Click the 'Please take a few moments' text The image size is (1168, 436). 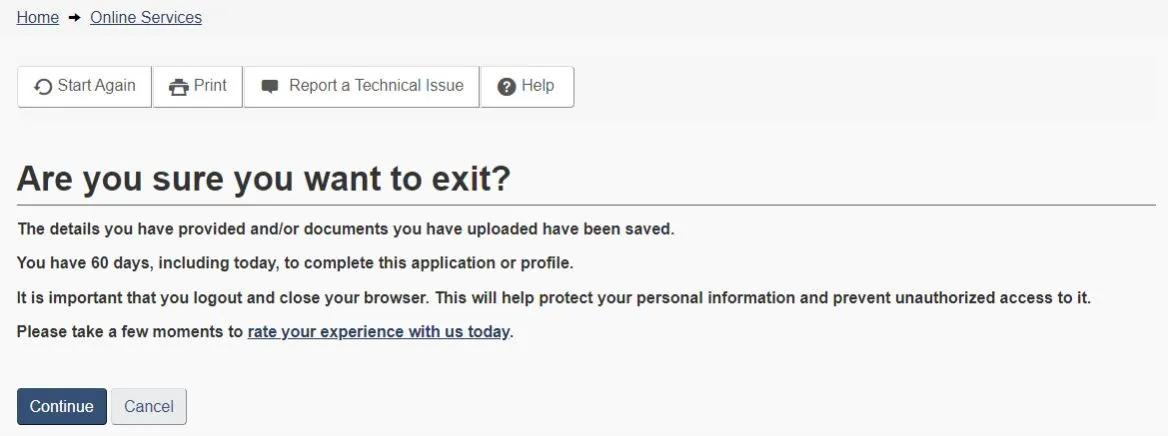130,332
